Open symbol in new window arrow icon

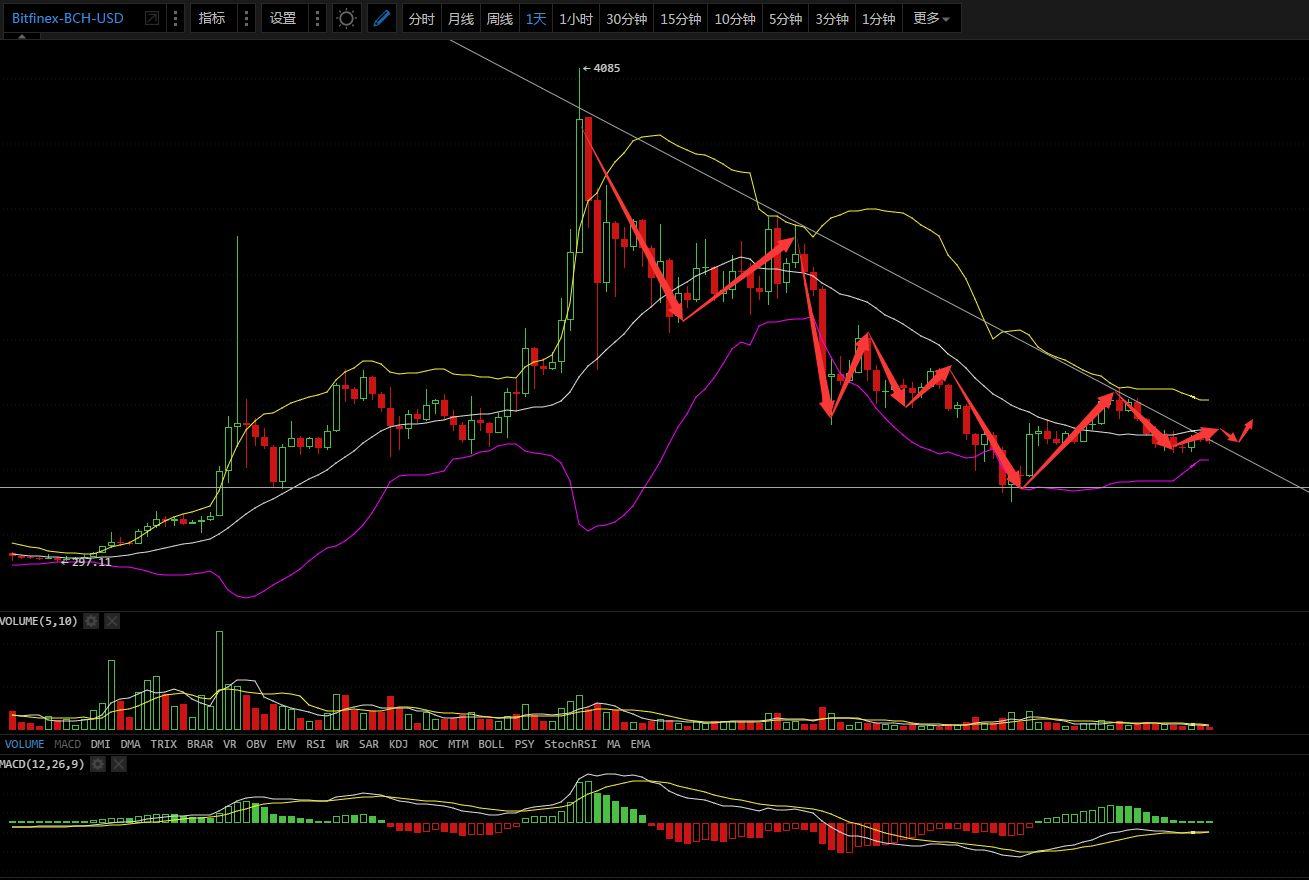pyautogui.click(x=151, y=18)
